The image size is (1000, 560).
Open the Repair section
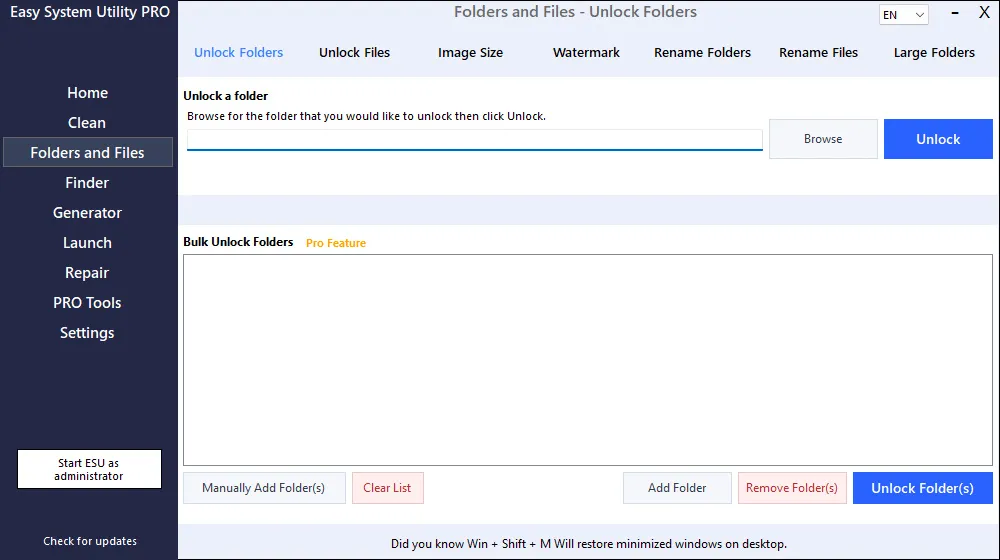pyautogui.click(x=87, y=272)
